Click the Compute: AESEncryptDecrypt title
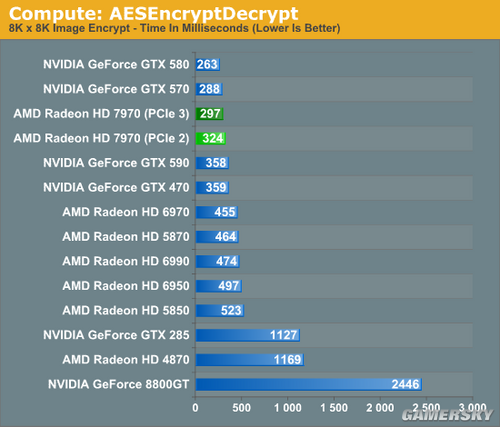The height and width of the screenshot is (427, 500). pyautogui.click(x=153, y=13)
